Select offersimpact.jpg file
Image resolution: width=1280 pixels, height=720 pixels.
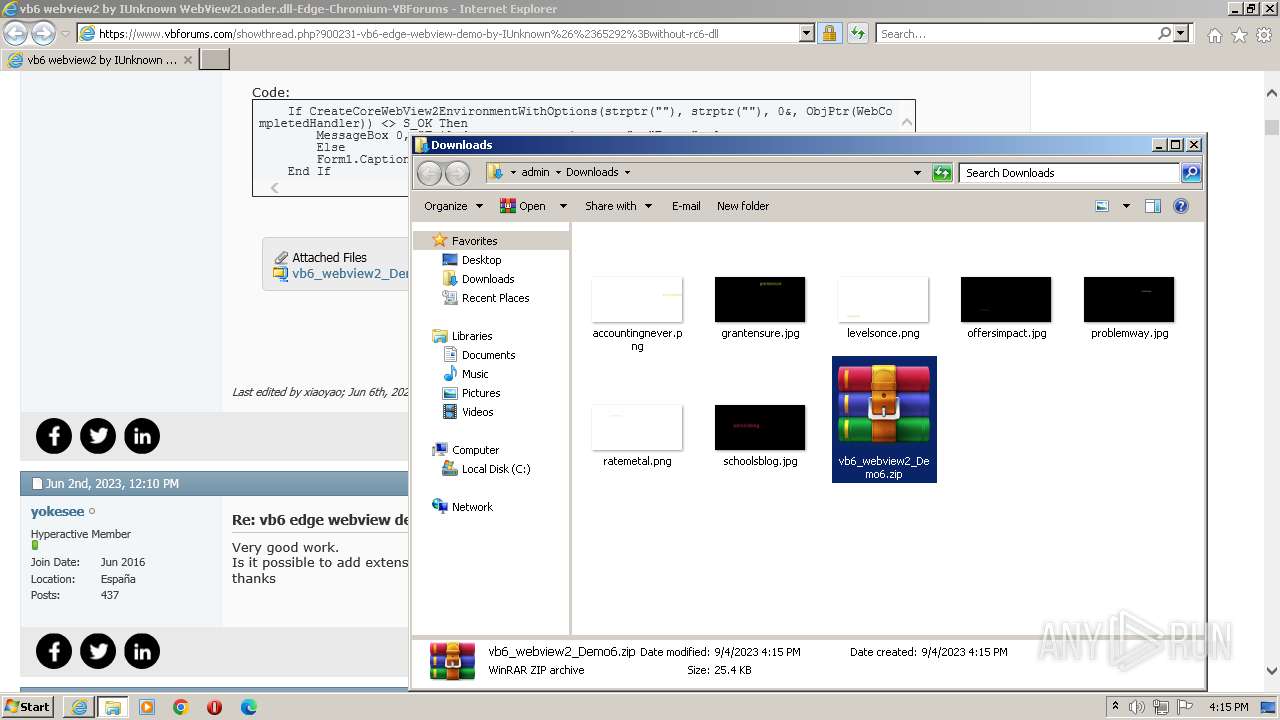point(1006,308)
